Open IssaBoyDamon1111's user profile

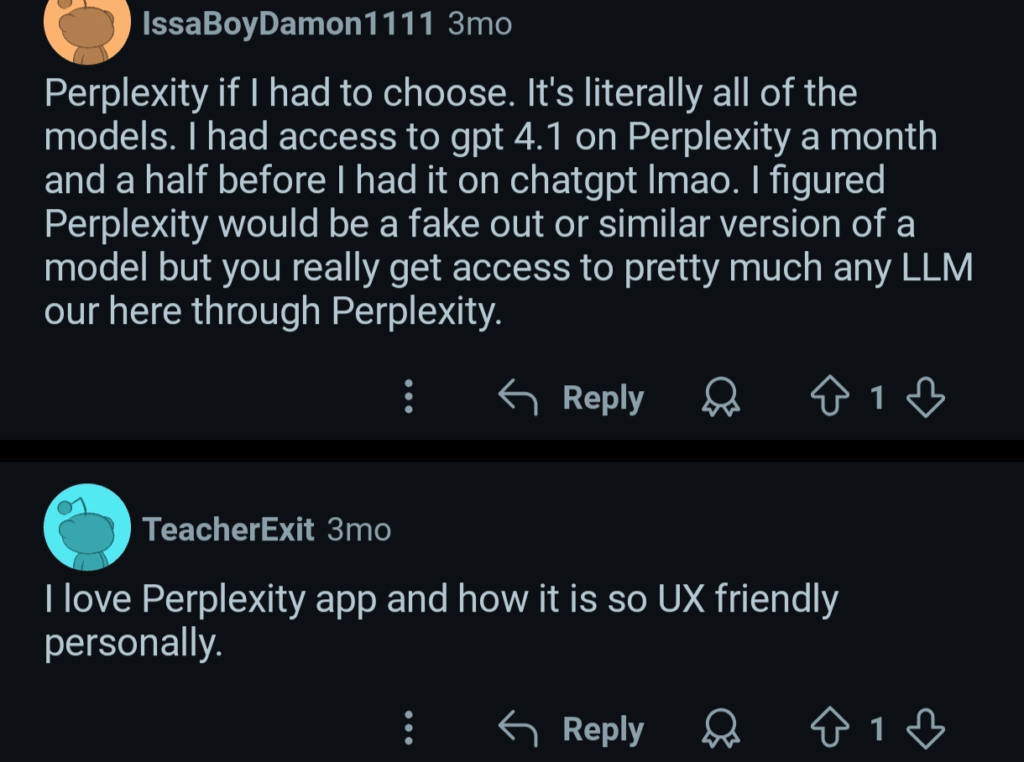(288, 24)
